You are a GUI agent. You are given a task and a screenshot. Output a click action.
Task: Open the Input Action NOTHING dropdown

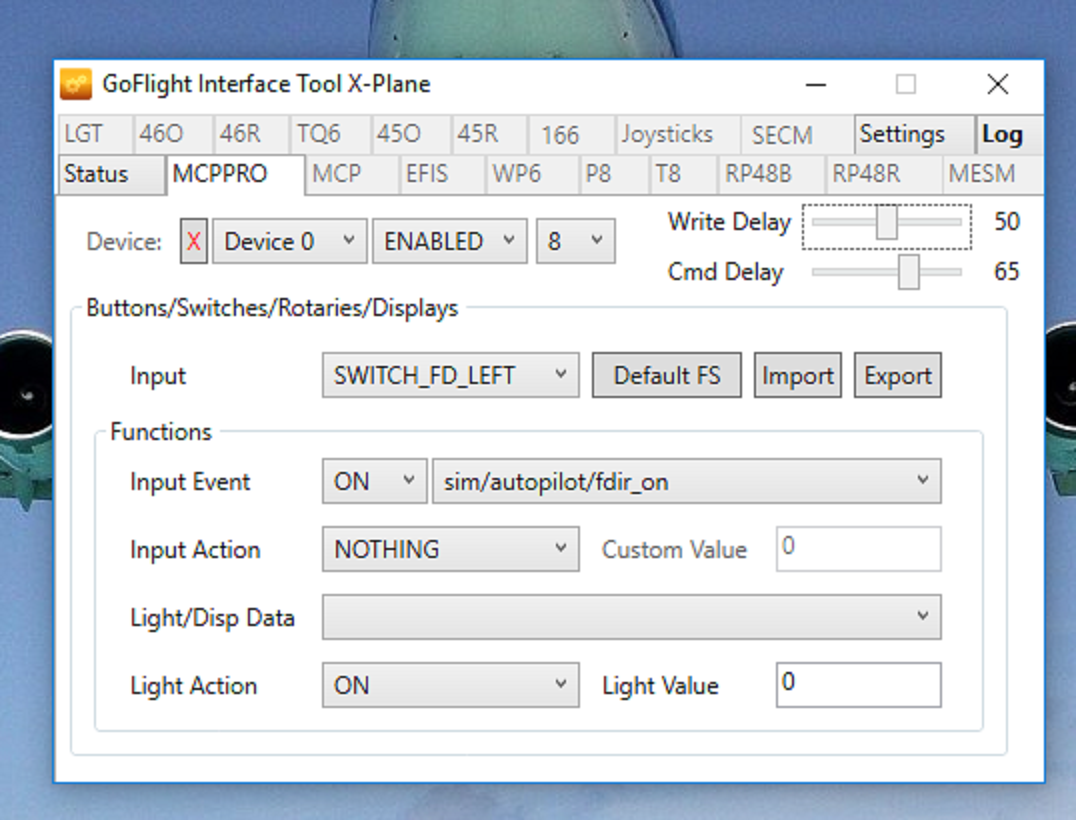tap(450, 550)
